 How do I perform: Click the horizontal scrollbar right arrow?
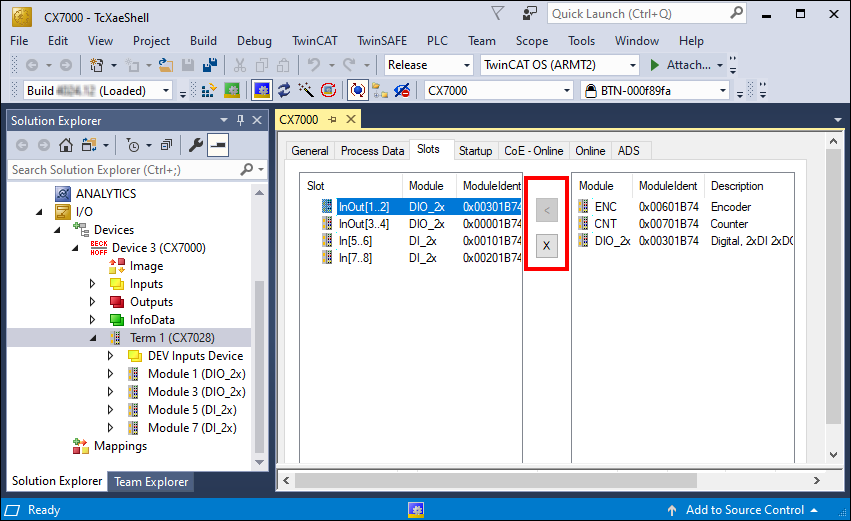(x=816, y=480)
